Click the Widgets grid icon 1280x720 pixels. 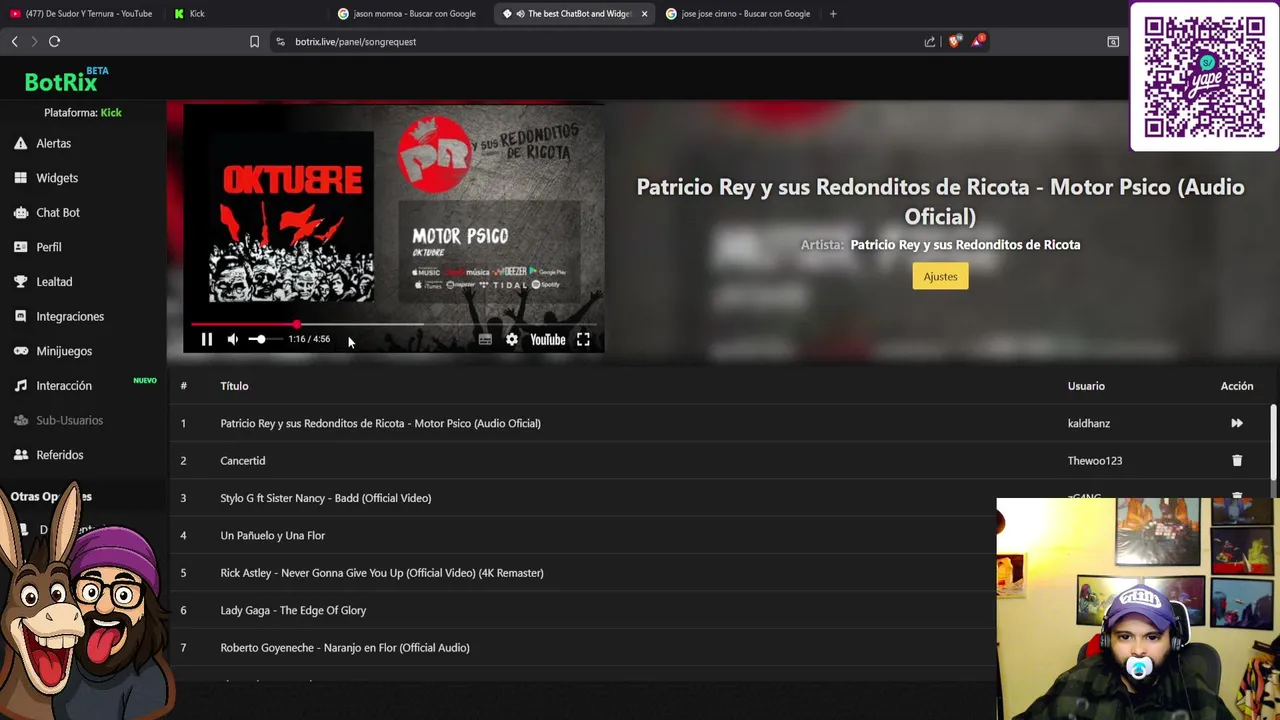coord(20,178)
